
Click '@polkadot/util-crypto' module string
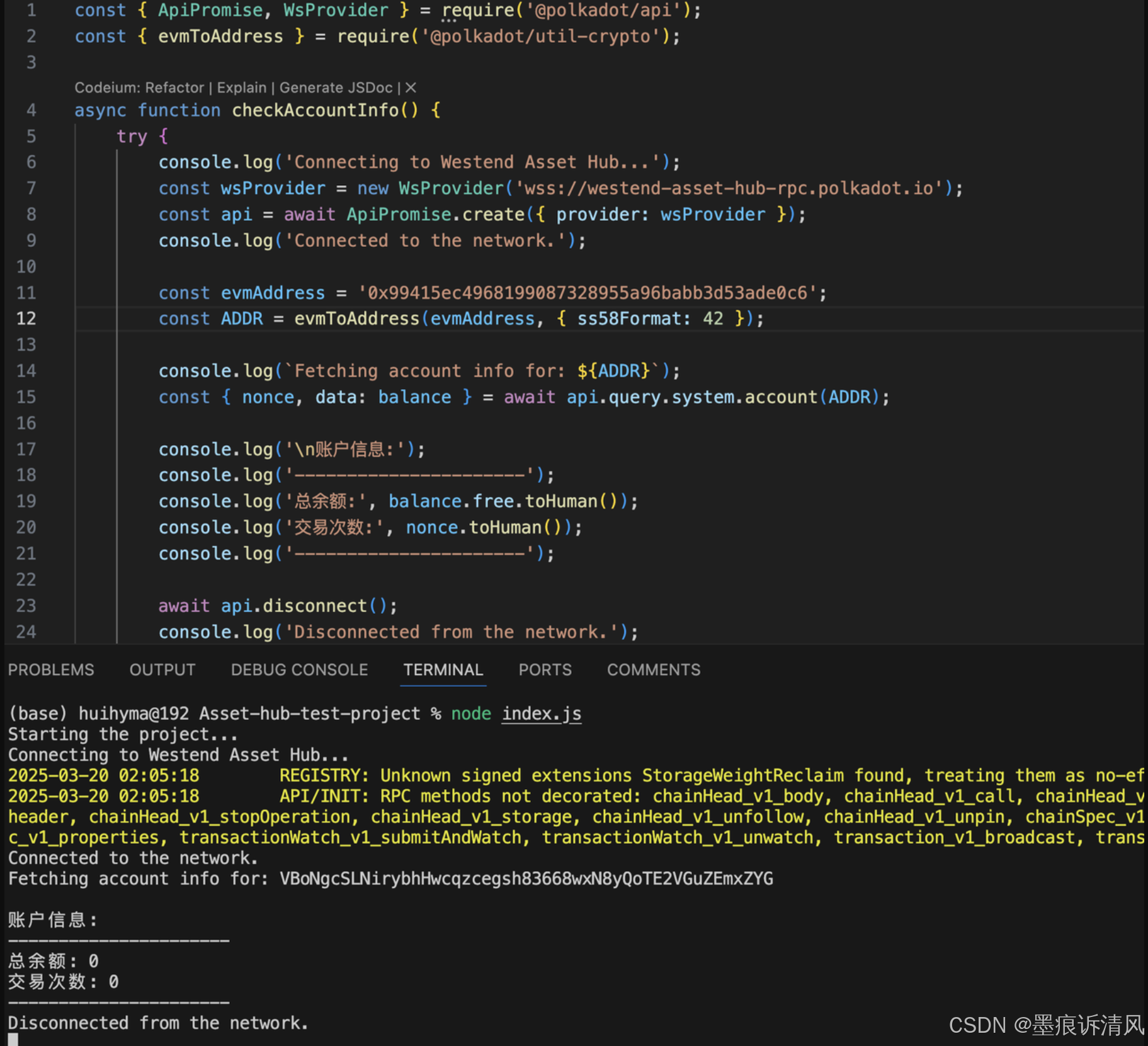(x=541, y=37)
